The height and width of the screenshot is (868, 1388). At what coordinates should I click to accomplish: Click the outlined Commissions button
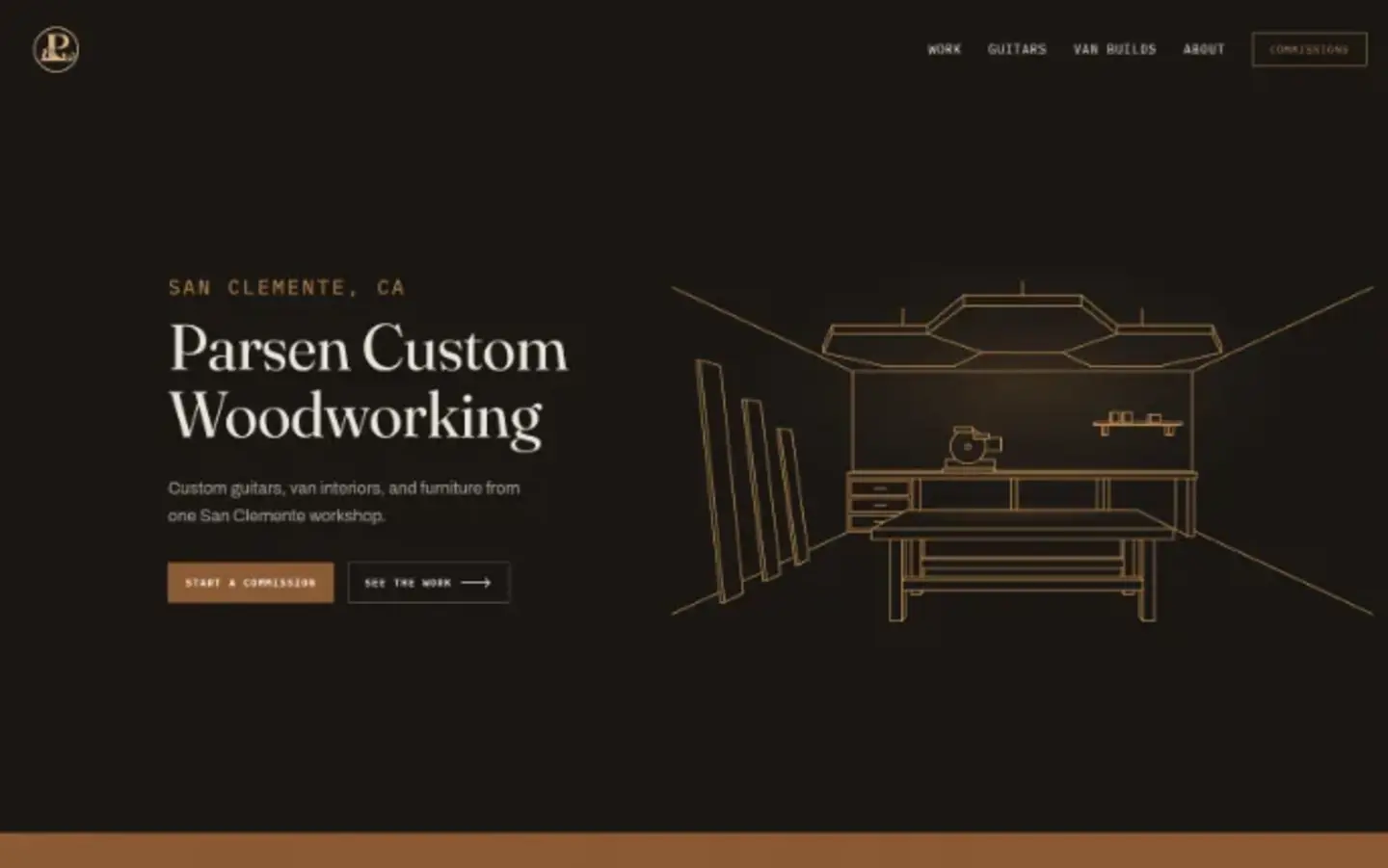pyautogui.click(x=1309, y=49)
